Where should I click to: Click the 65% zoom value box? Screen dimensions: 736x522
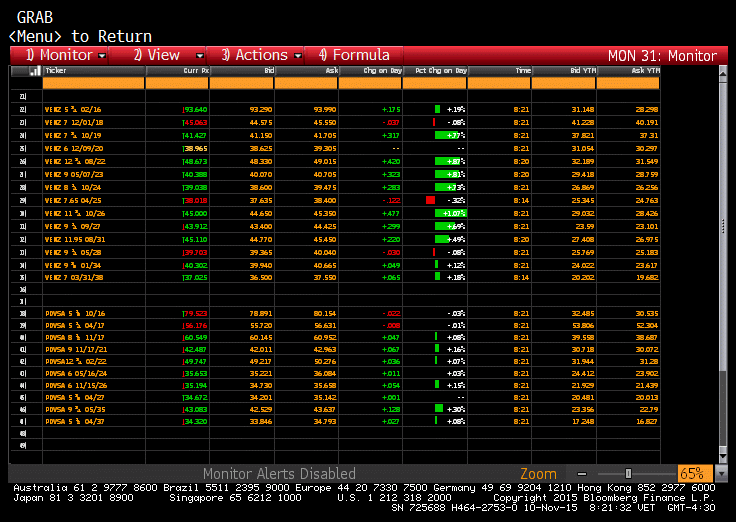pyautogui.click(x=694, y=473)
